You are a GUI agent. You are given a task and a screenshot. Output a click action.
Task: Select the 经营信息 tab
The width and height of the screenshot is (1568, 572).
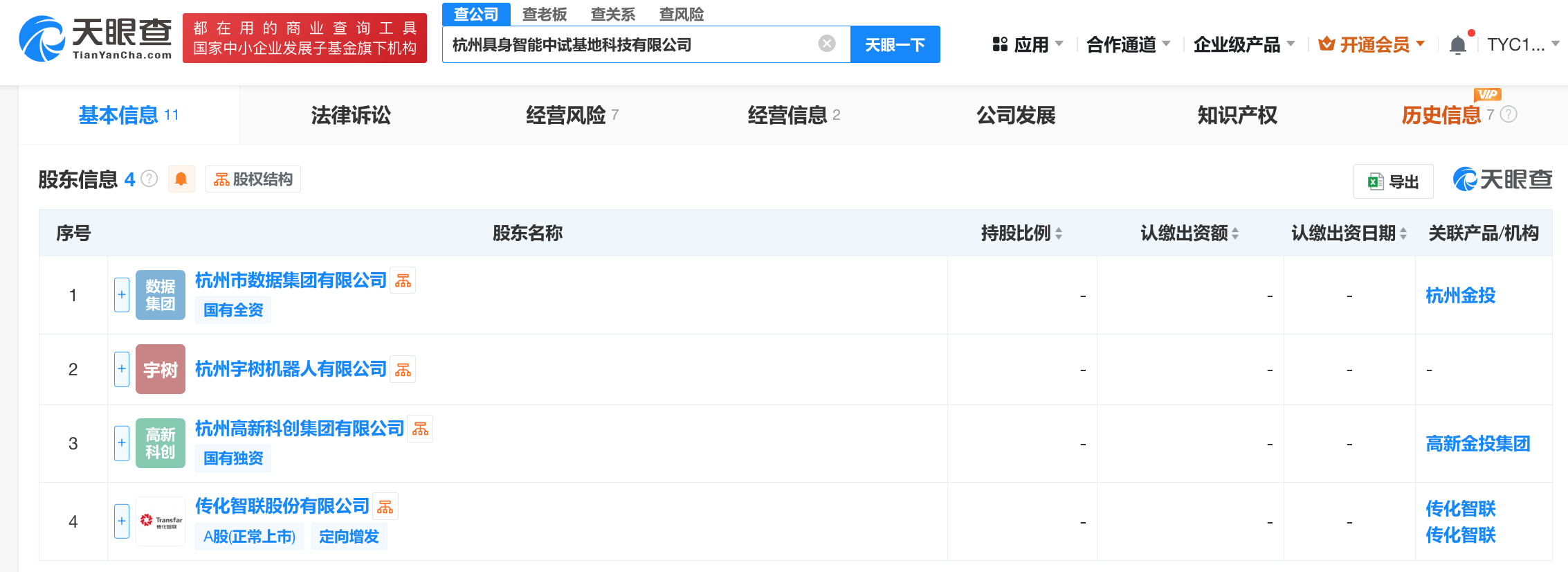pyautogui.click(x=794, y=115)
